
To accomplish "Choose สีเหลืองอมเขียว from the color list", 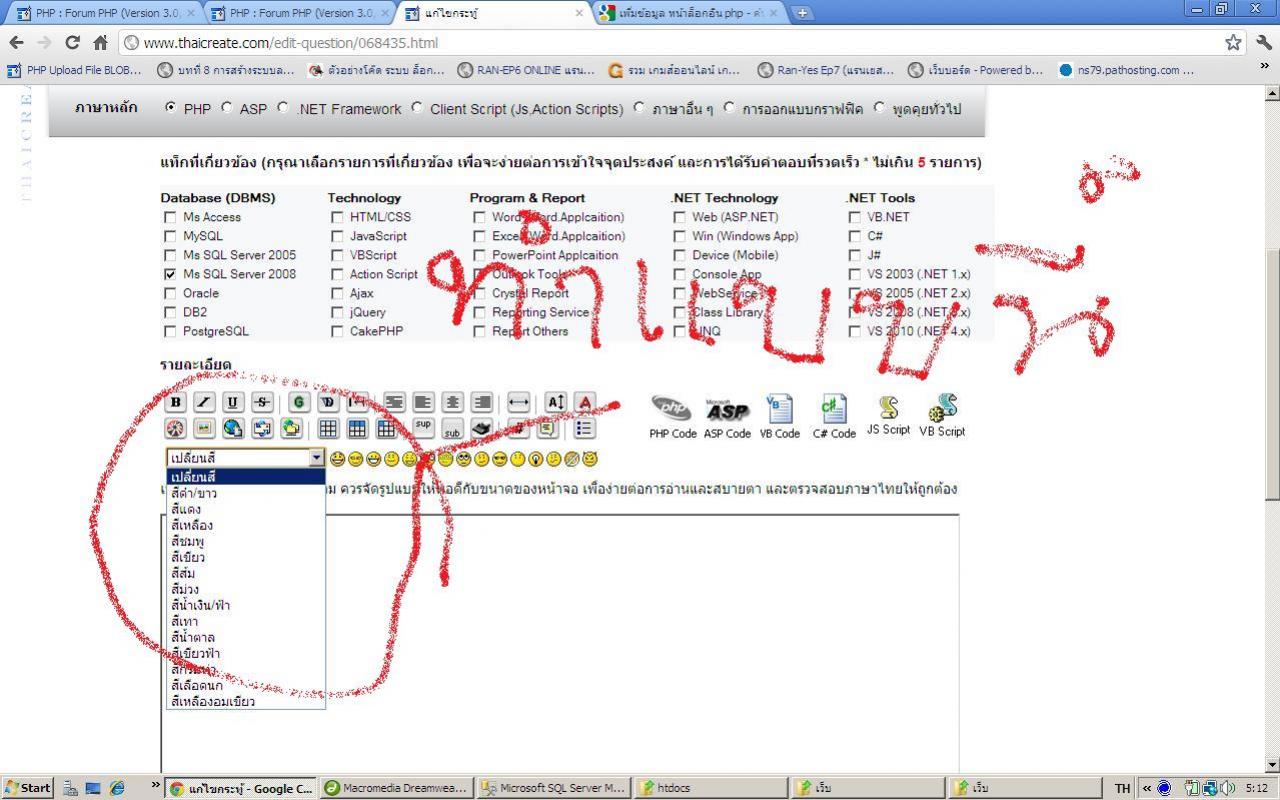I will click(x=246, y=701).
